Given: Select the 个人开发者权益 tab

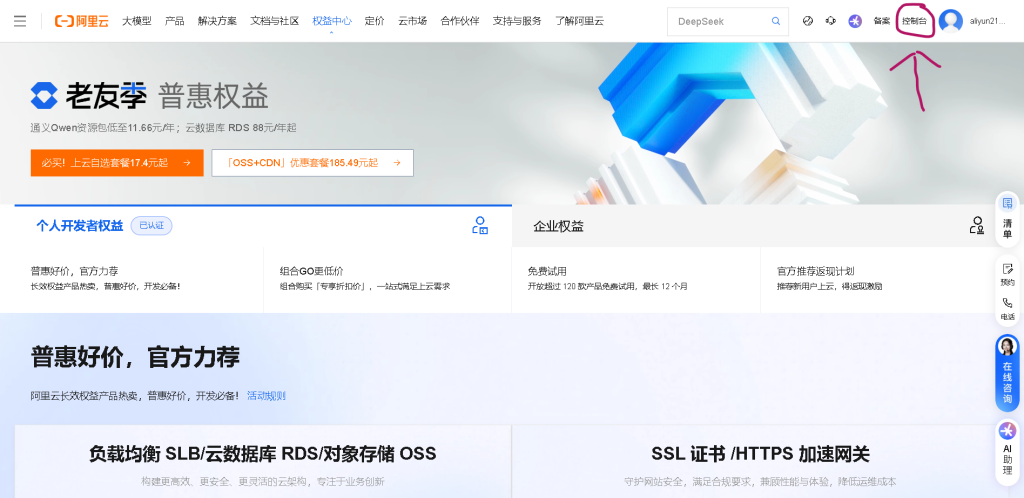Looking at the screenshot, I should pyautogui.click(x=80, y=226).
